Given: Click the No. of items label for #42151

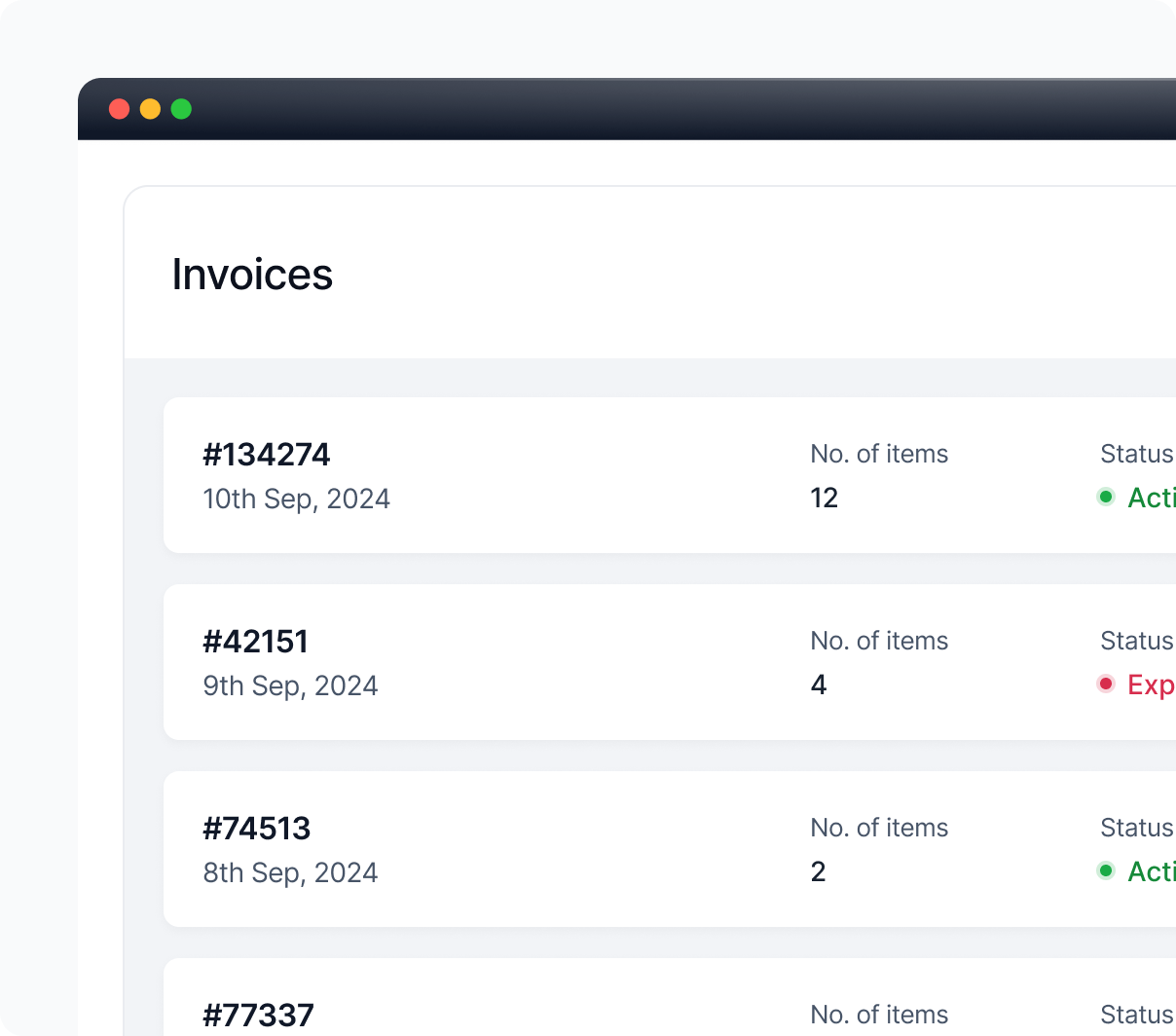Looking at the screenshot, I should tap(879, 641).
